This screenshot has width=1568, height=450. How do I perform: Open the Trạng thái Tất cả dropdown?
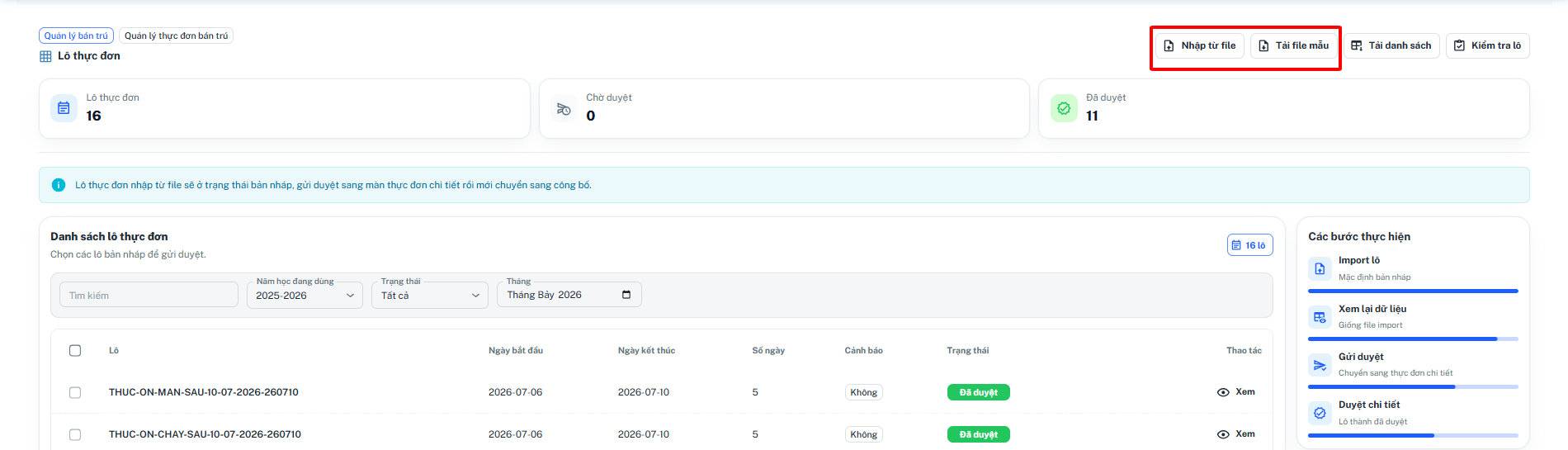(x=430, y=295)
